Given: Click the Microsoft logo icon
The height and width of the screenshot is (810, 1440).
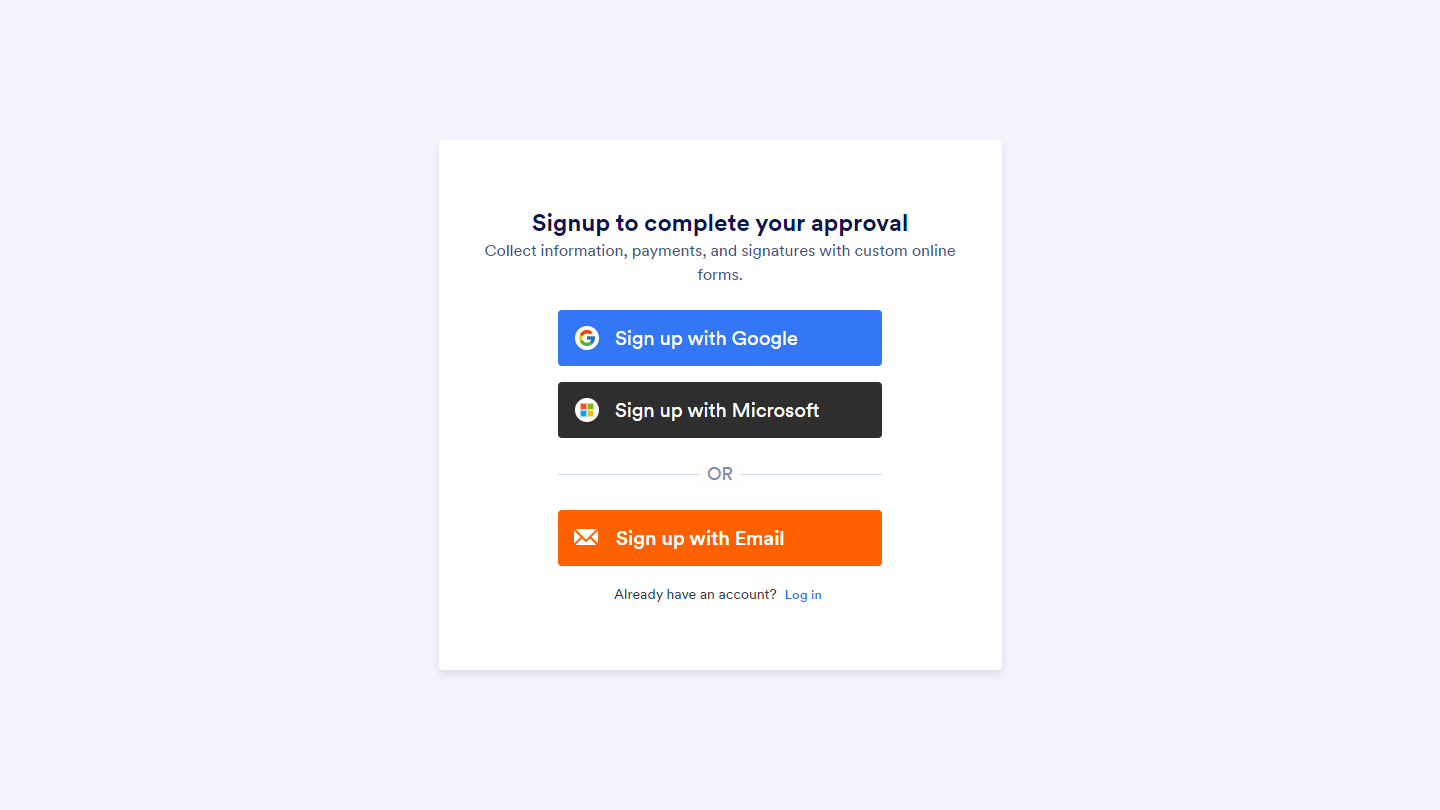Looking at the screenshot, I should 587,410.
